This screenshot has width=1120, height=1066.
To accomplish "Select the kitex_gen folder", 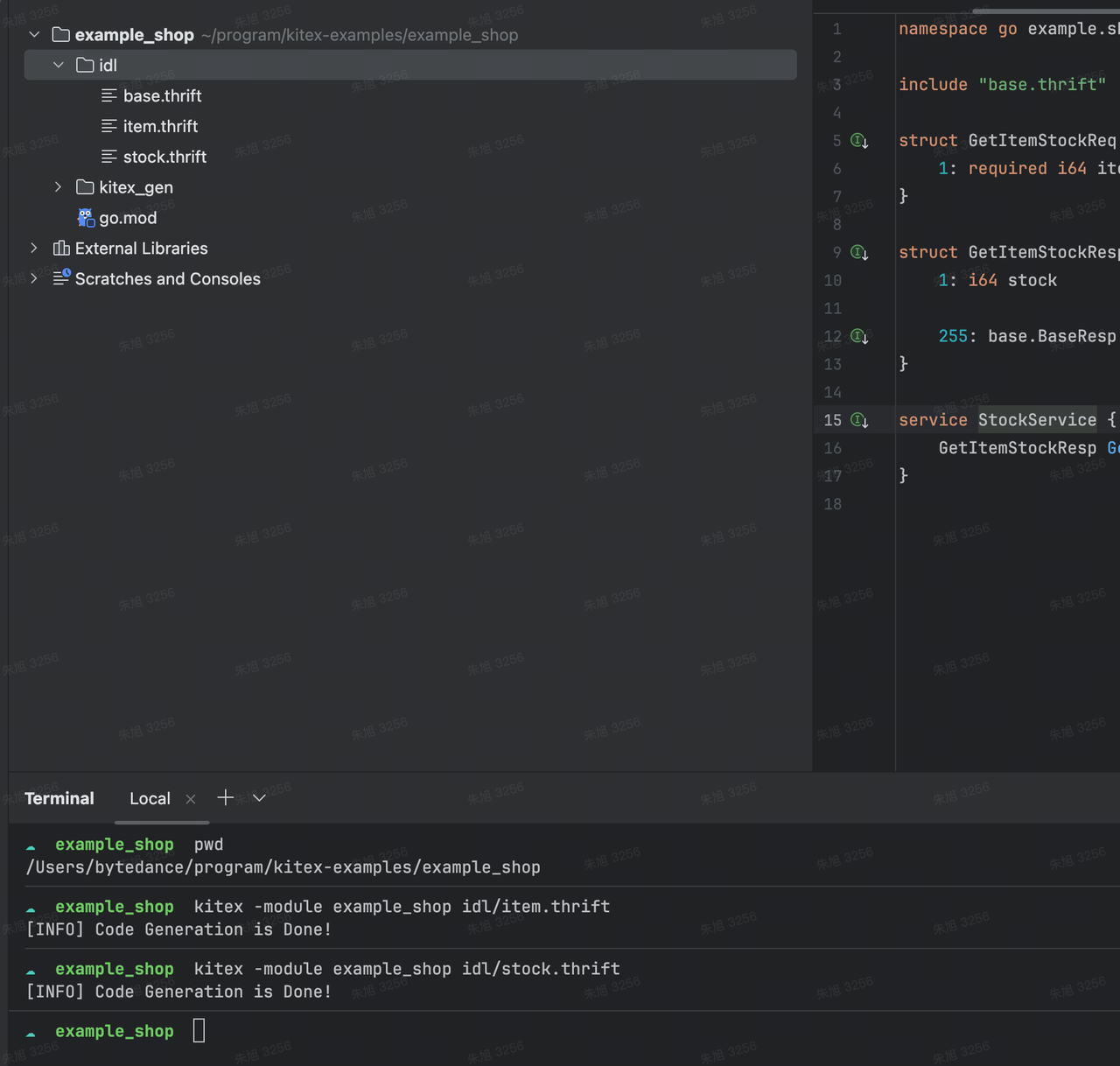I will 136,187.
